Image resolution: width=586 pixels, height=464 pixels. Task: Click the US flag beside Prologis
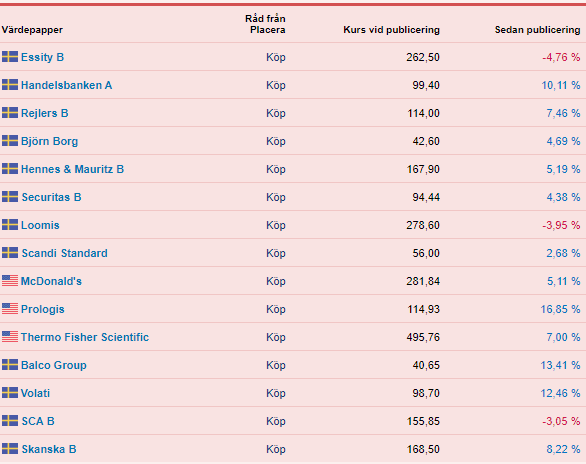[10, 309]
